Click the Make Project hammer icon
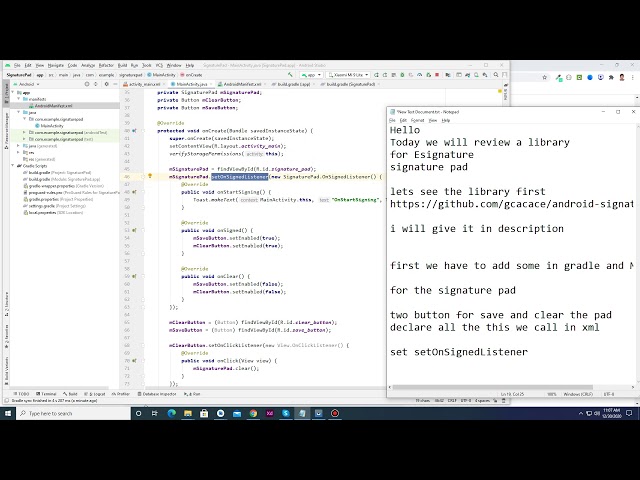Image resolution: width=640 pixels, height=480 pixels. point(290,75)
